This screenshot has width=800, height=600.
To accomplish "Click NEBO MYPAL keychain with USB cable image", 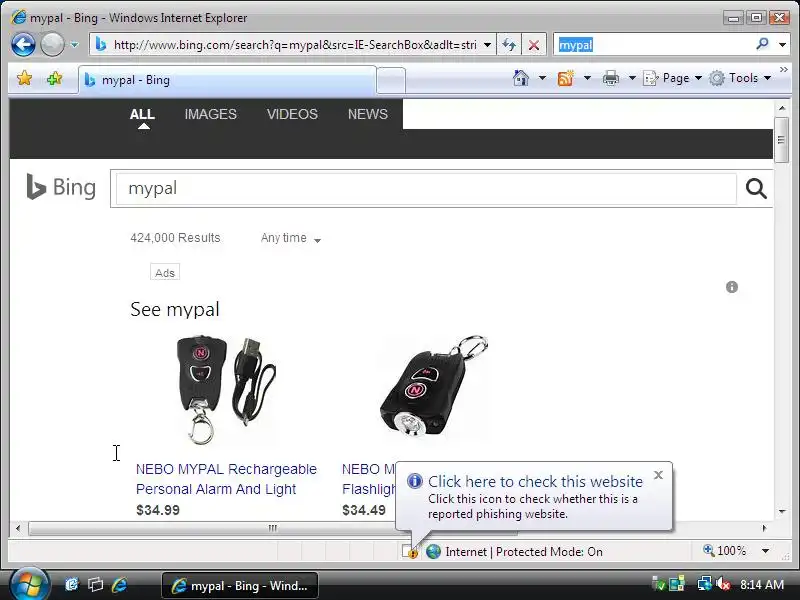I will [x=227, y=389].
